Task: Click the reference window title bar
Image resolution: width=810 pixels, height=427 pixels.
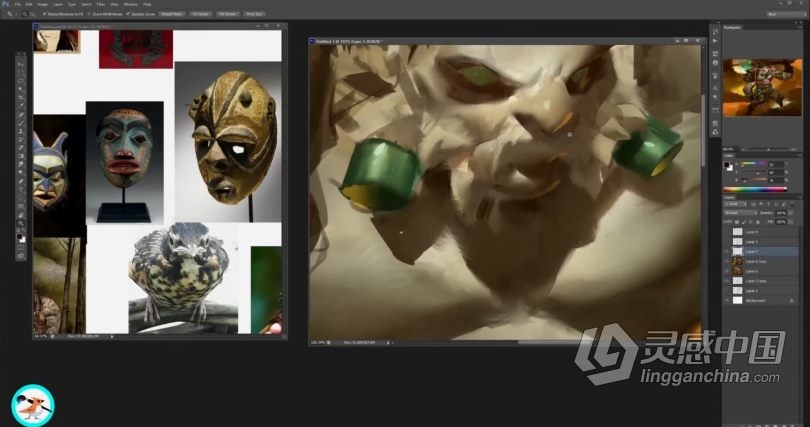Action: 160,26
